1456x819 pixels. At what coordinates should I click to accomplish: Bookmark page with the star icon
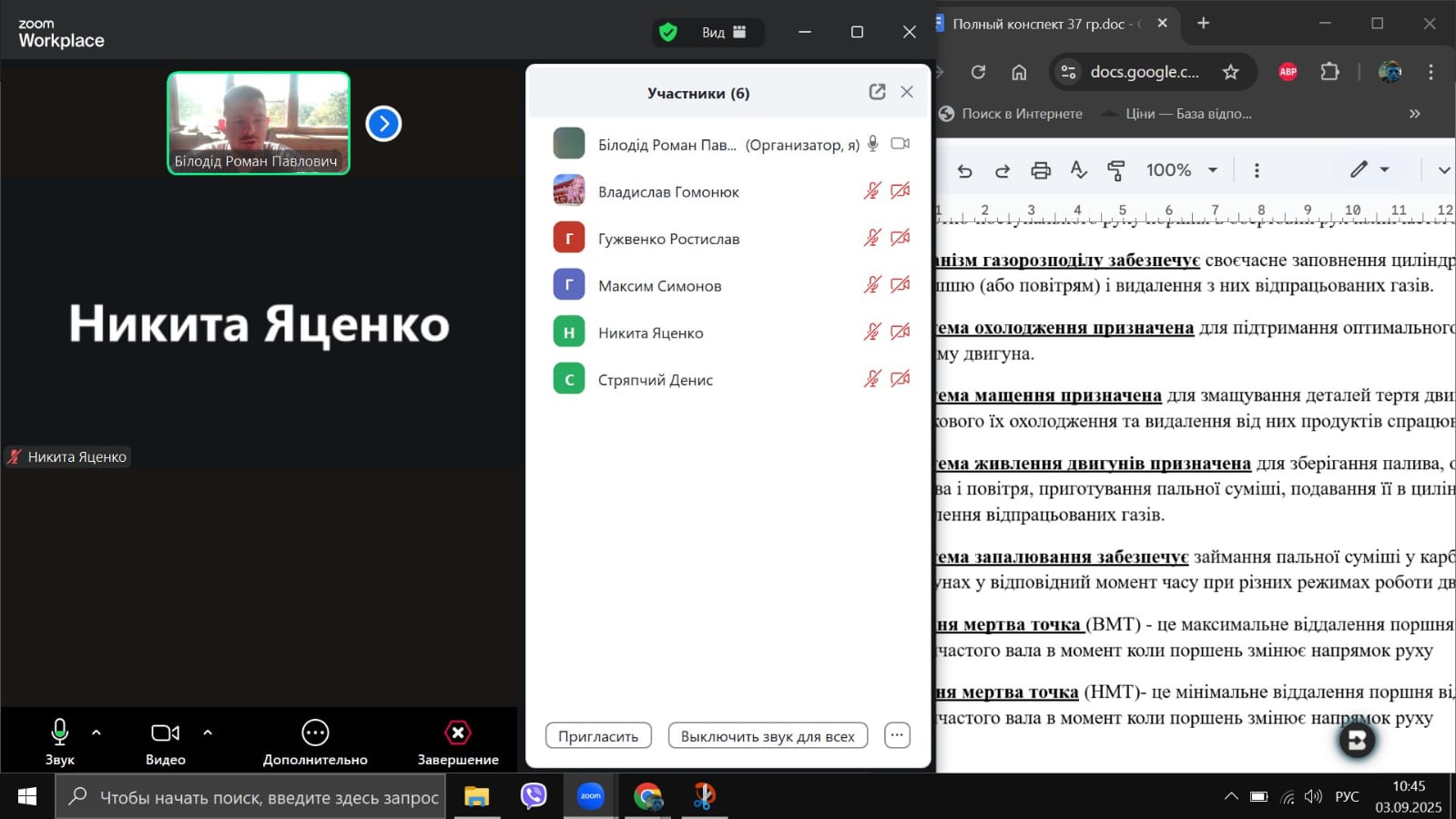tap(1230, 72)
